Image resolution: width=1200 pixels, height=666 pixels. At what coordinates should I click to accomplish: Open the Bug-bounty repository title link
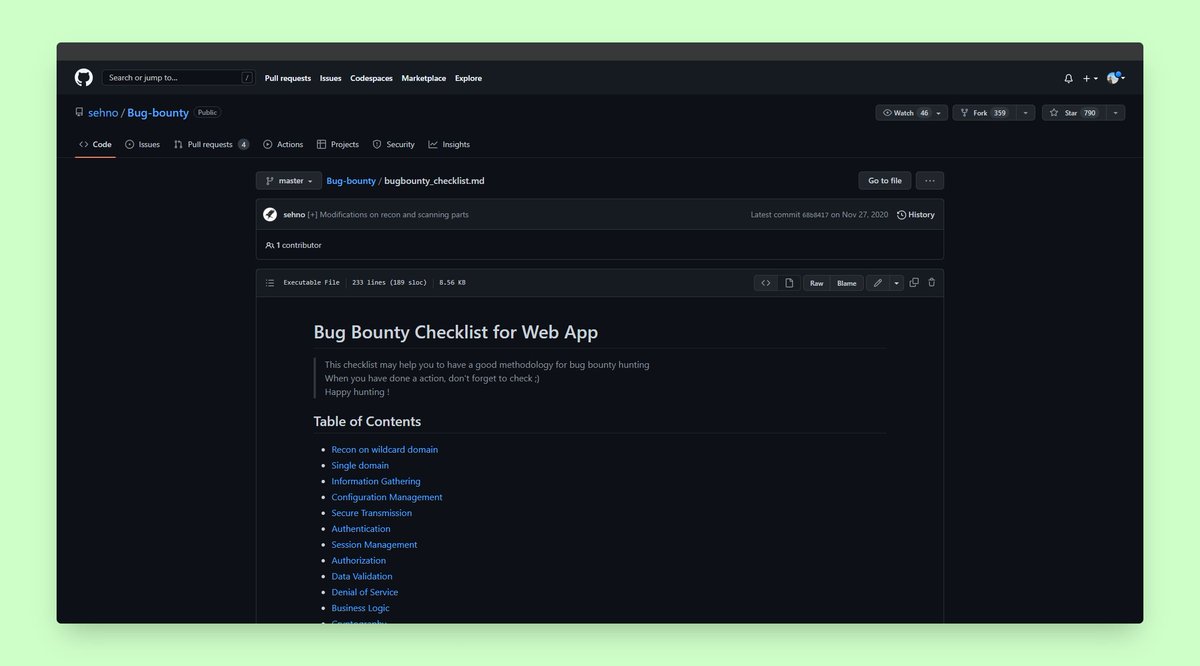click(158, 113)
